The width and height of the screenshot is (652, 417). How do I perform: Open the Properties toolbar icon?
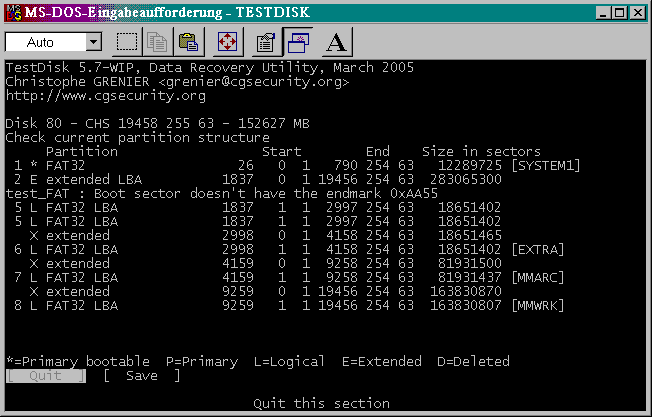(x=266, y=42)
